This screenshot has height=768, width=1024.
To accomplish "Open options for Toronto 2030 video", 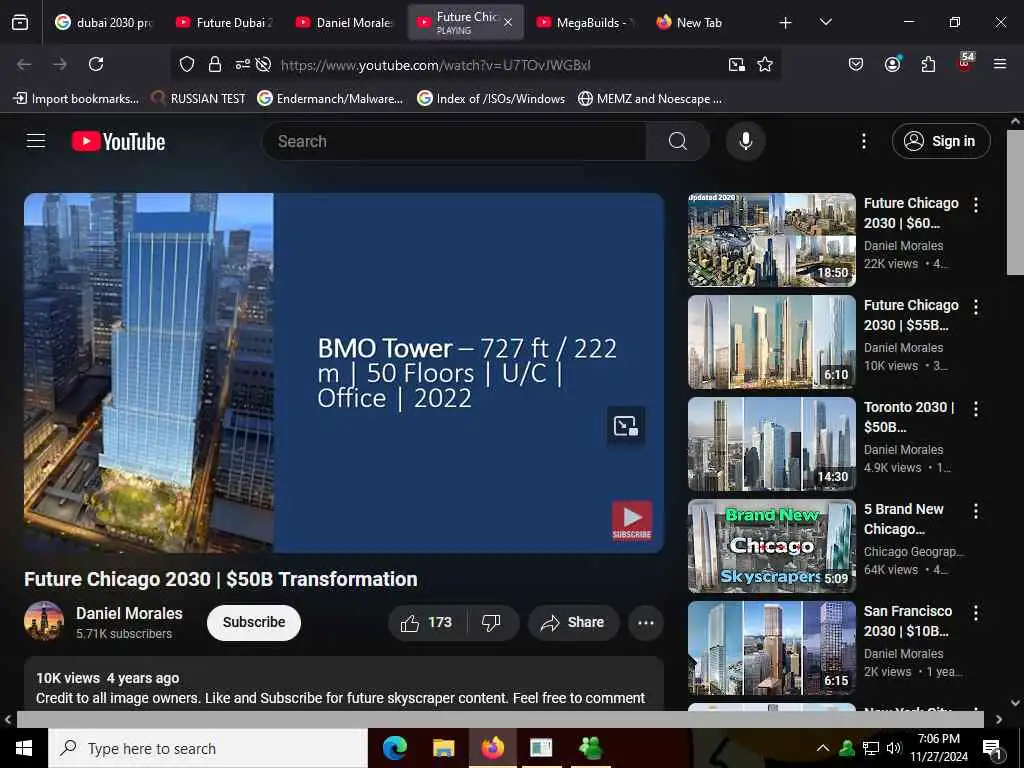I will click(x=976, y=409).
